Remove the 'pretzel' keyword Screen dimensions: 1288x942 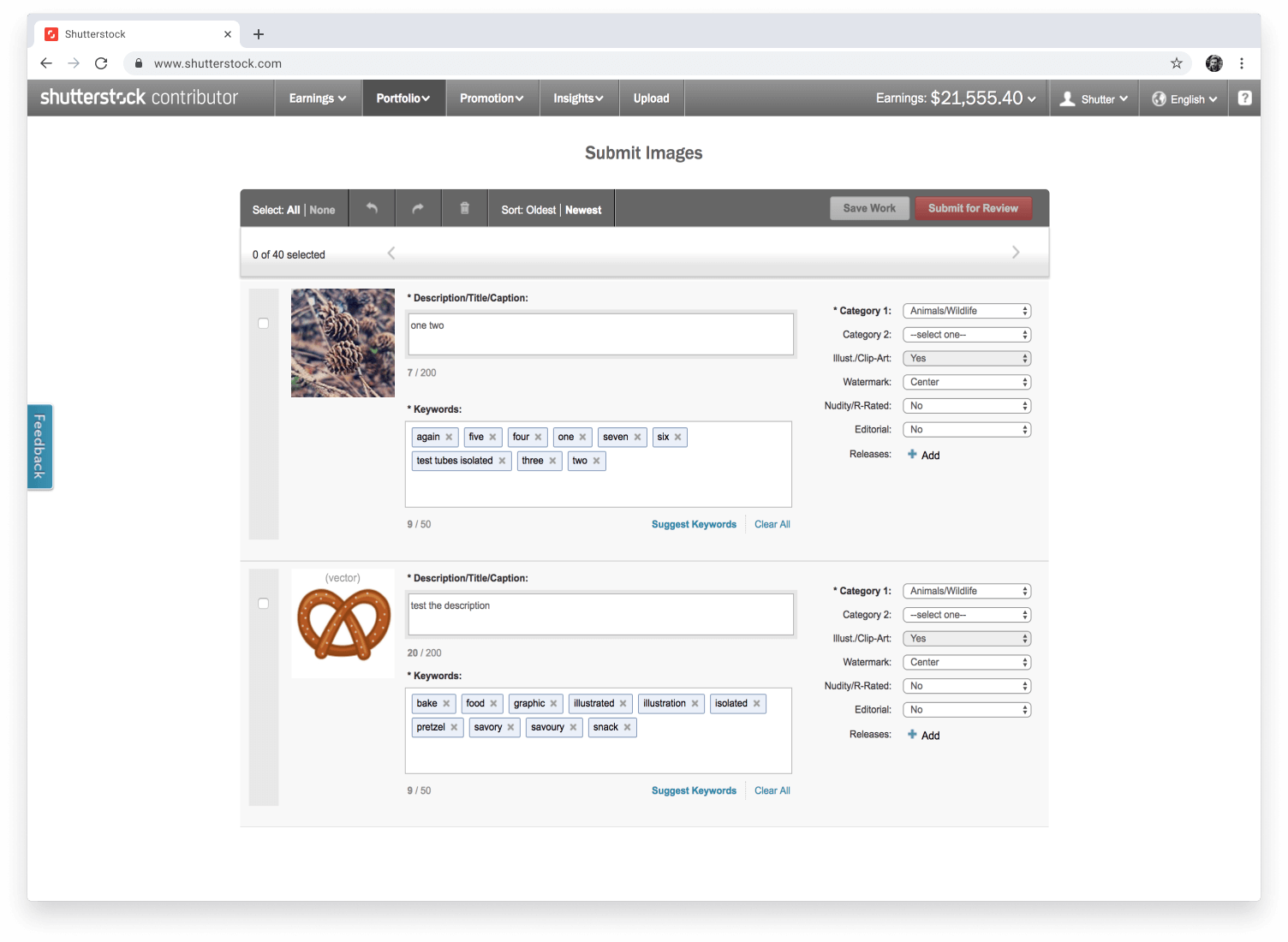pyautogui.click(x=454, y=727)
